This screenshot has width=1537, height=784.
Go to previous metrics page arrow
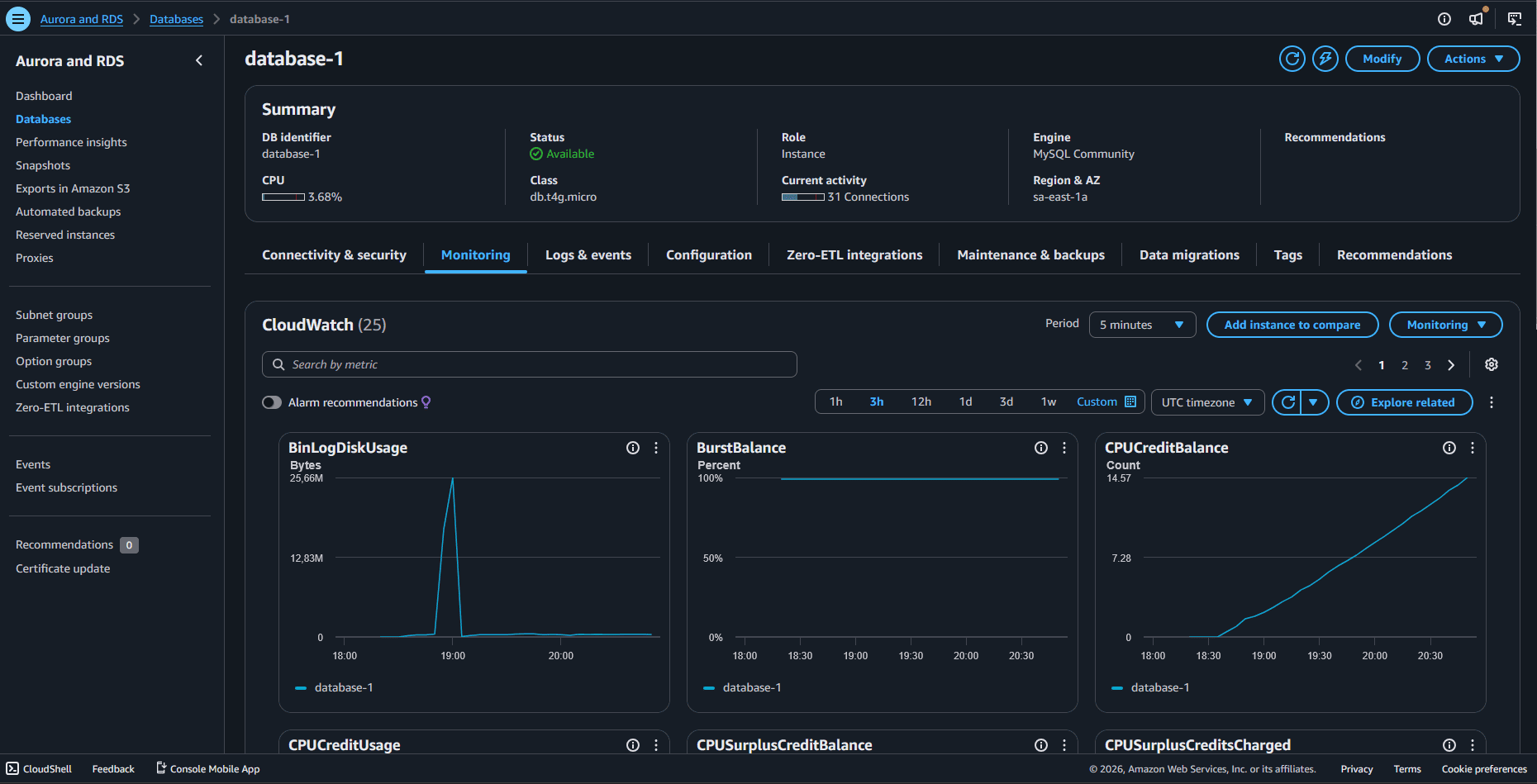(1358, 365)
